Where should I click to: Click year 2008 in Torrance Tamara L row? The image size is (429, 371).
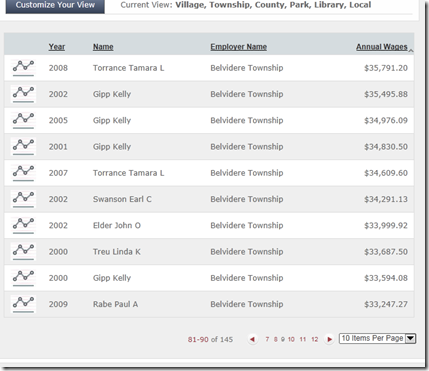[58, 68]
